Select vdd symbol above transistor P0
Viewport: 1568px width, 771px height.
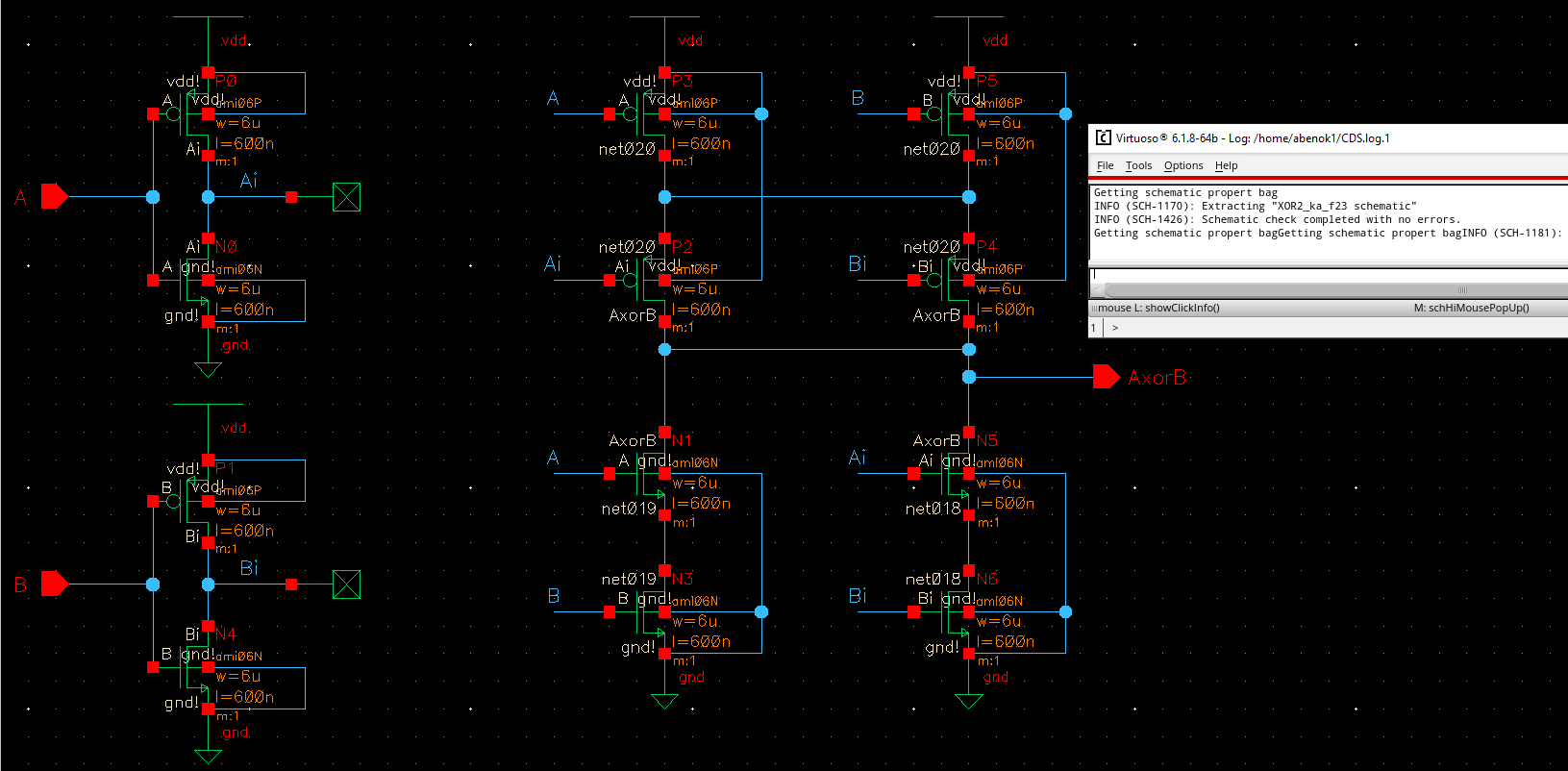point(208,17)
